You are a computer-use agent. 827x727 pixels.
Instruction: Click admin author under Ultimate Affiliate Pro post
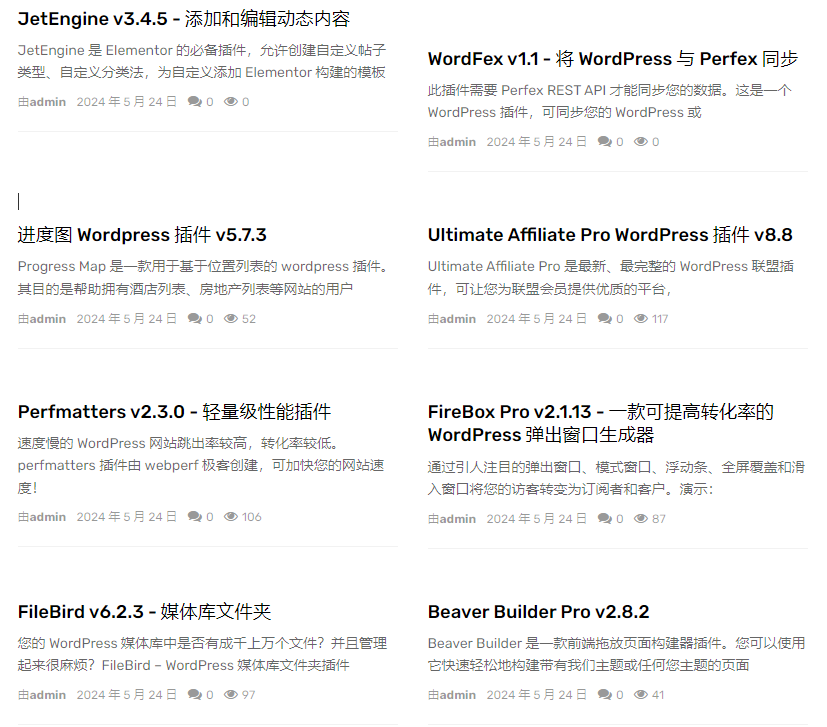coord(458,319)
